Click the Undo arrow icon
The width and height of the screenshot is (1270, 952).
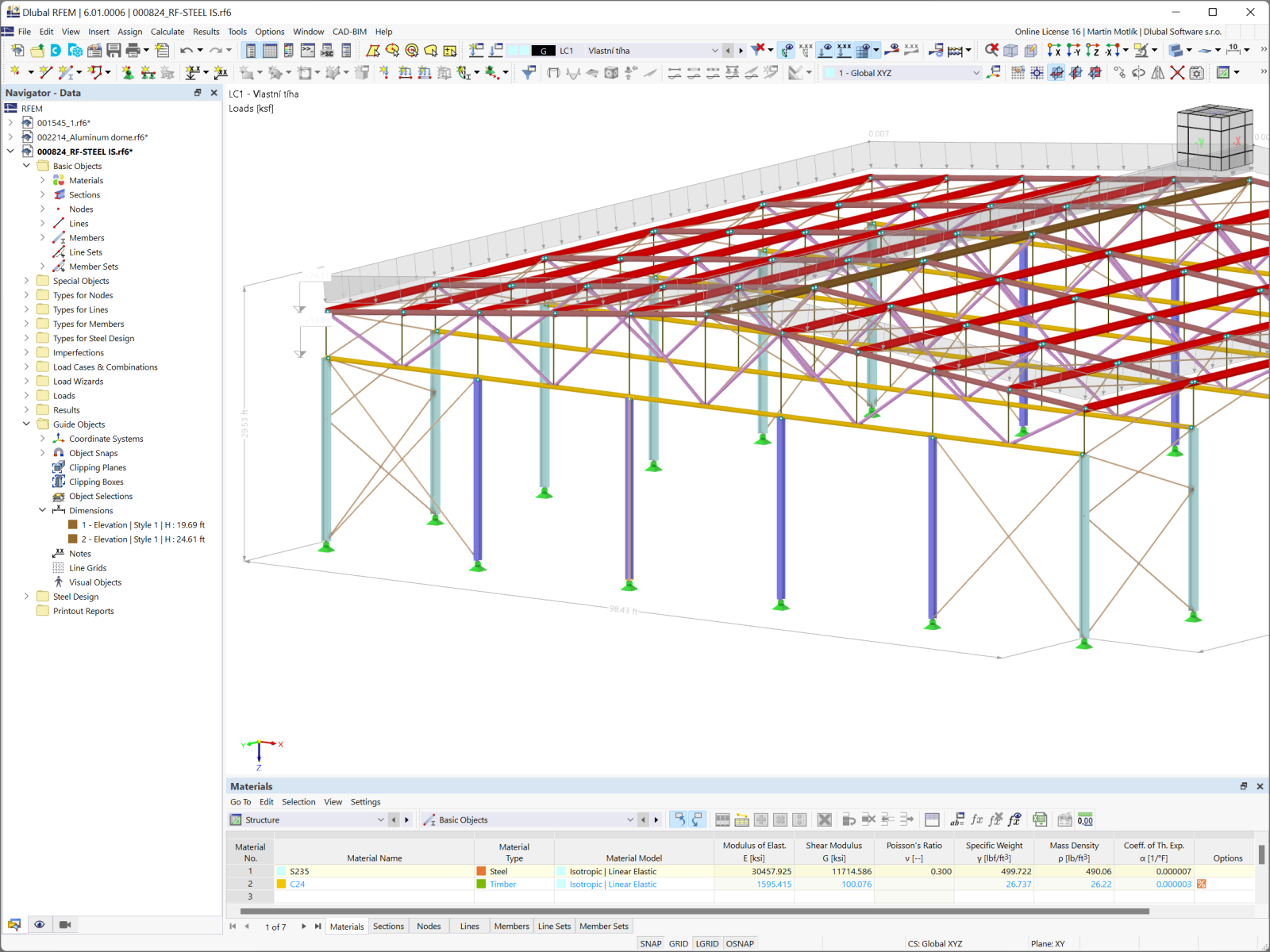(x=187, y=50)
